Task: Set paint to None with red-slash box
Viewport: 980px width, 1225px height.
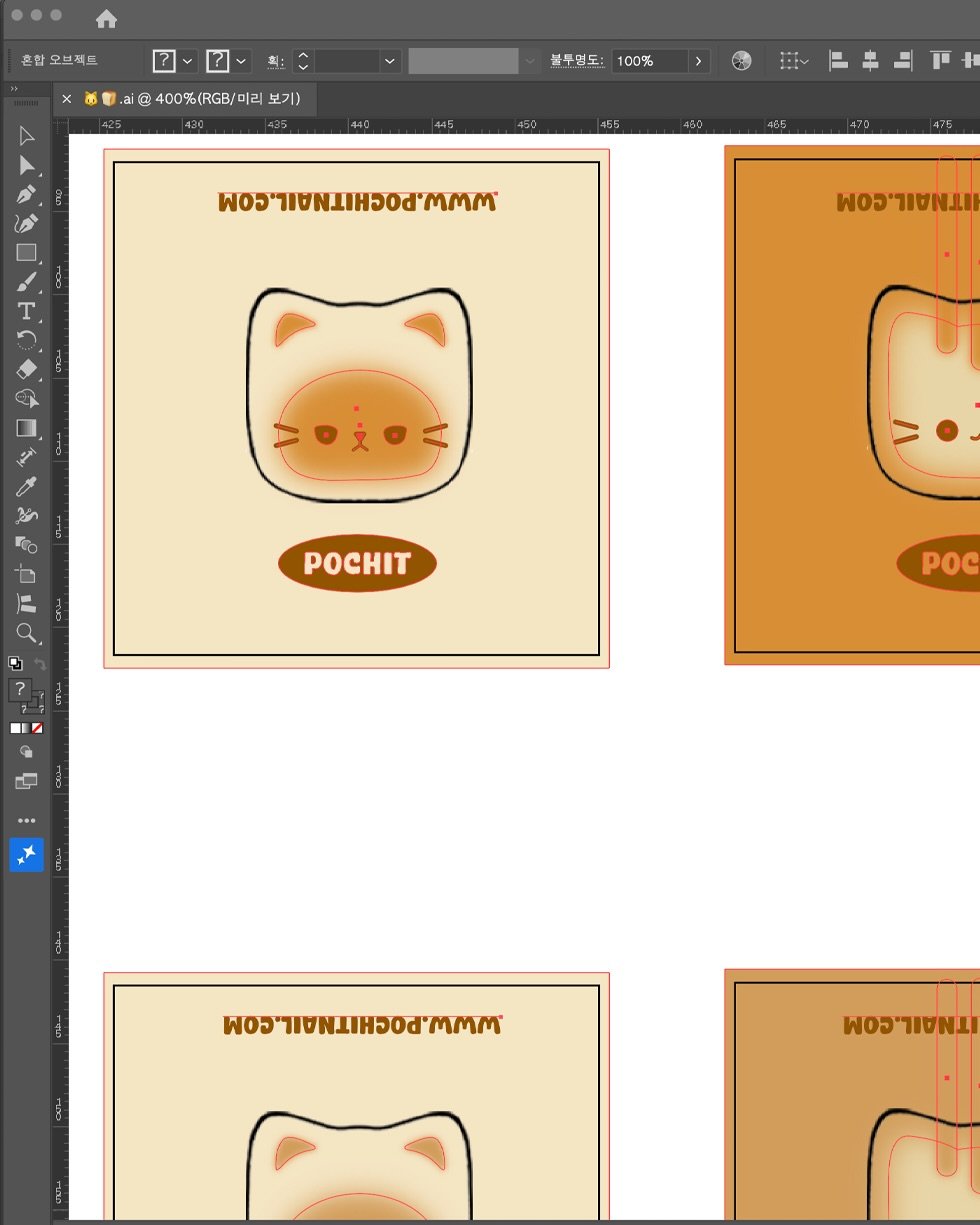Action: coord(38,728)
